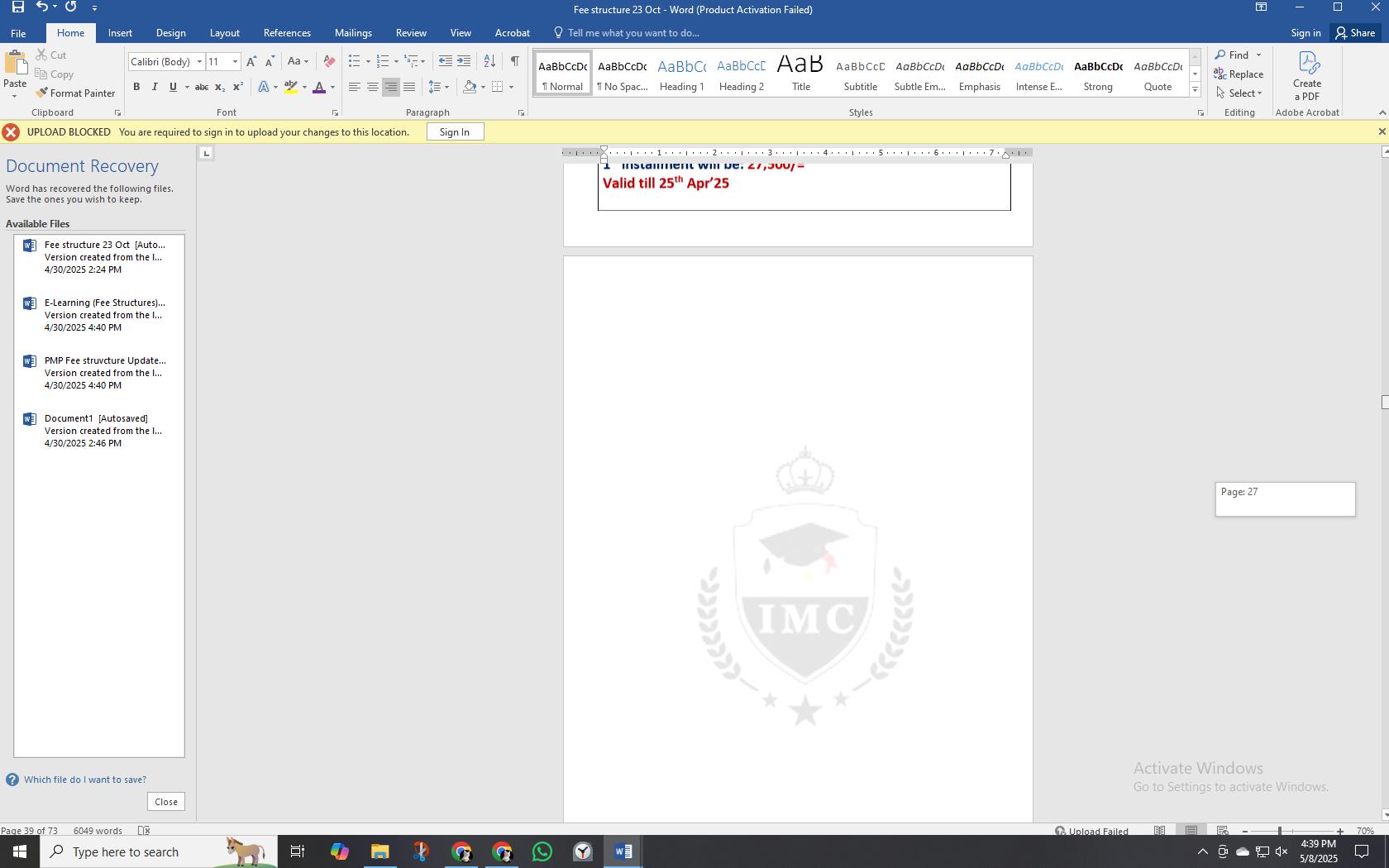Apply the text highlight color
Screen dimensions: 1389x868
pos(290,87)
